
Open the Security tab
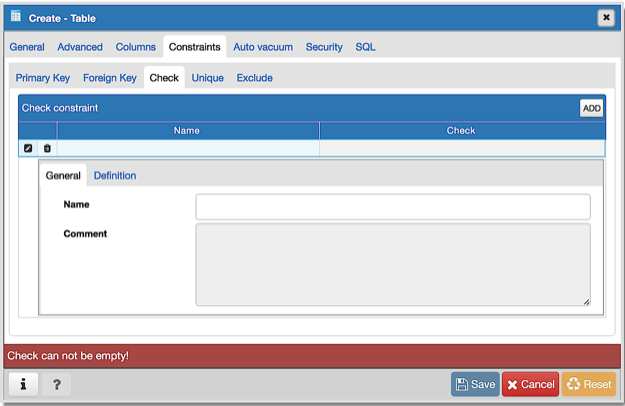324,47
